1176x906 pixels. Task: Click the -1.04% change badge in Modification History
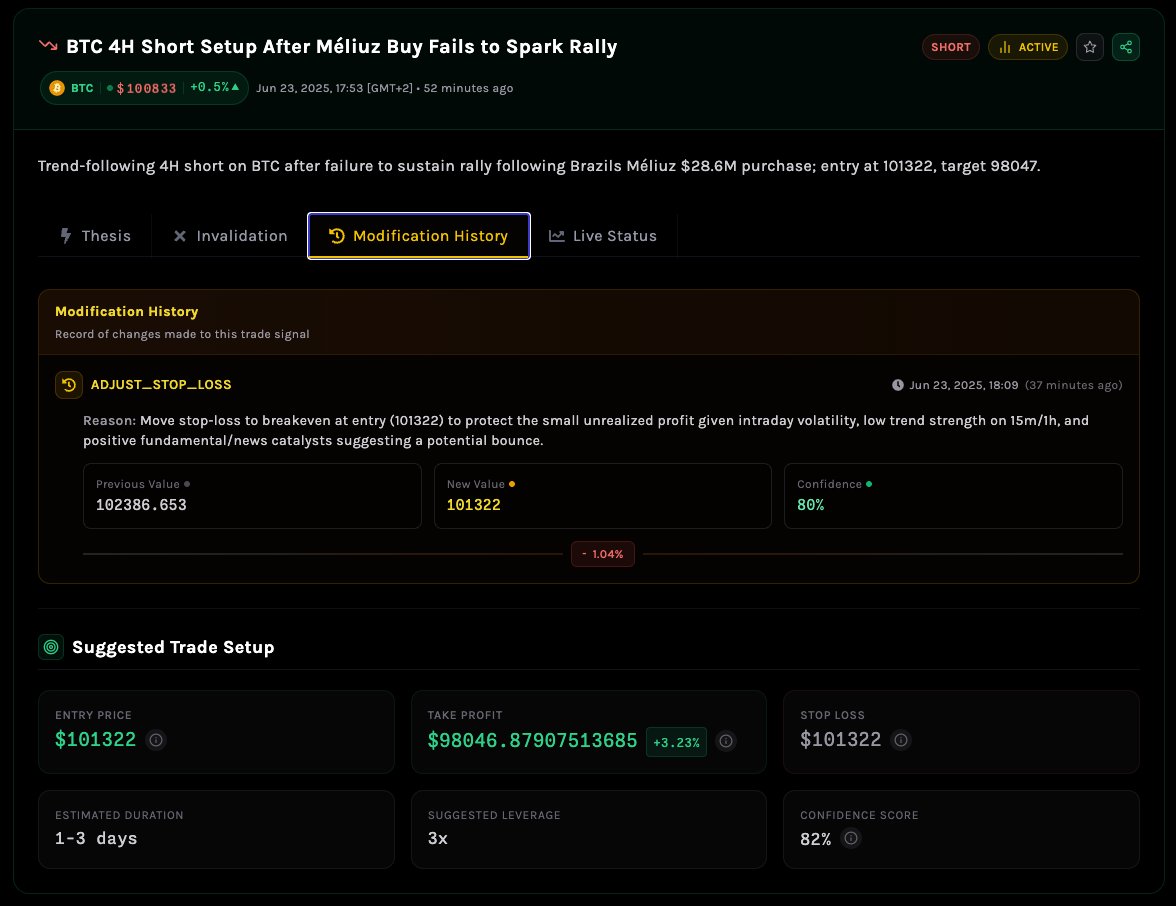click(x=603, y=553)
